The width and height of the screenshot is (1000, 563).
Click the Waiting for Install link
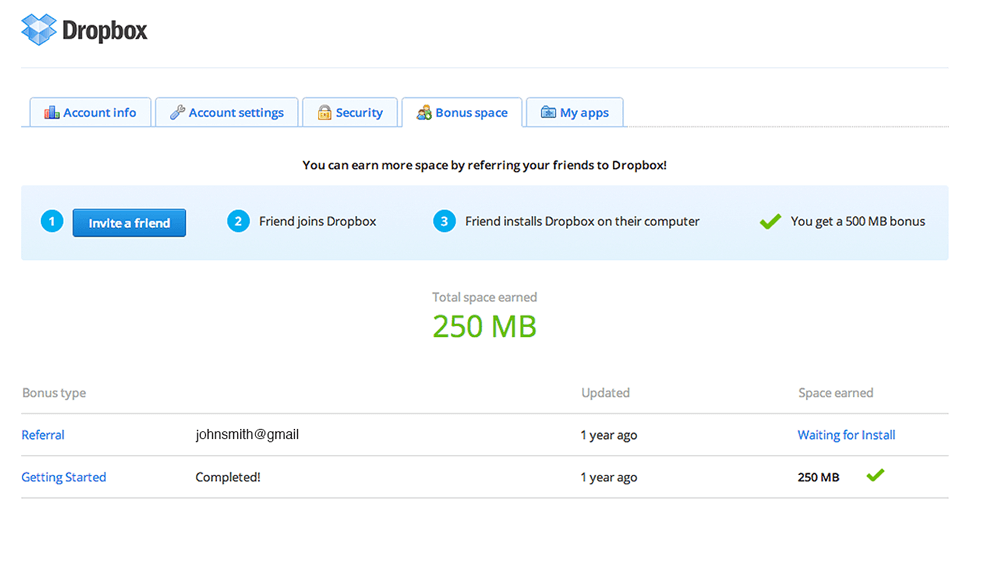click(846, 435)
